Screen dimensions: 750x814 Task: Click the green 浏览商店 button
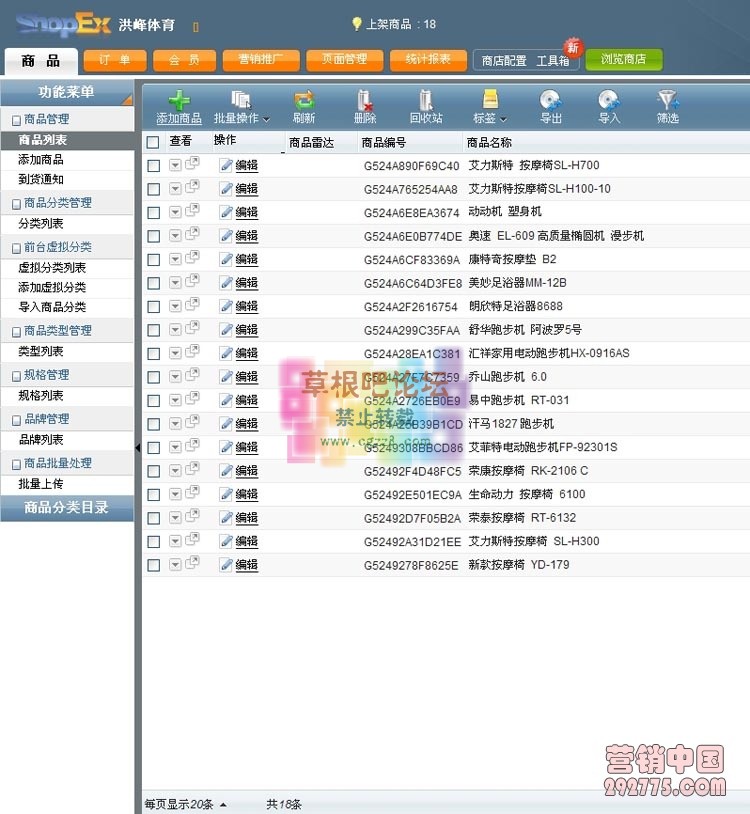[624, 60]
